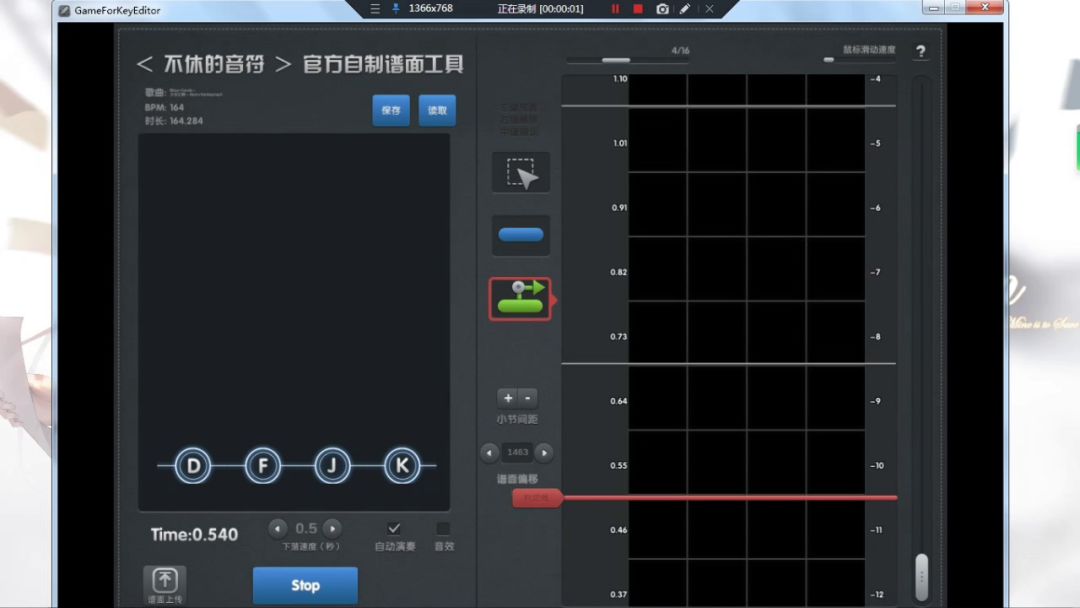The image size is (1080, 608).
Task: Stop the recording with the red square
Action: [x=638, y=9]
